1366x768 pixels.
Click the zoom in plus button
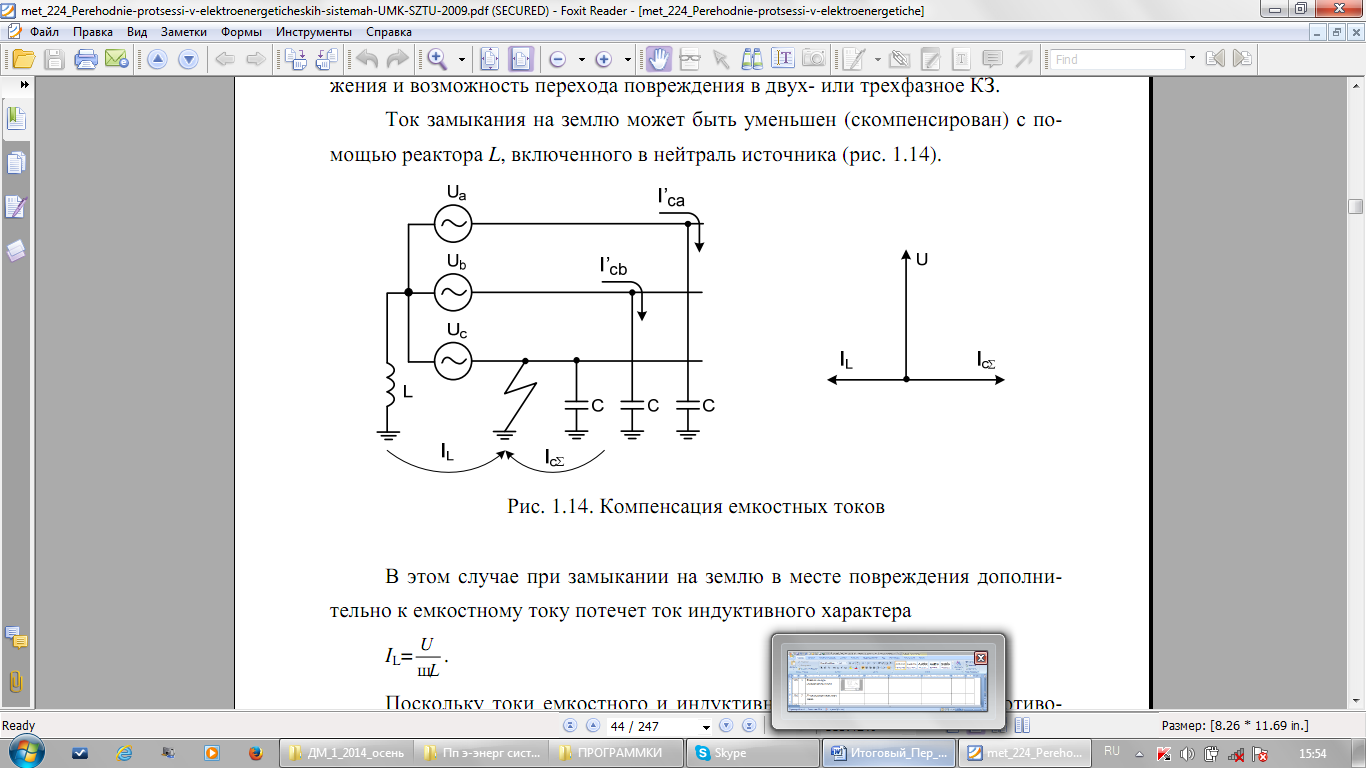pos(604,59)
